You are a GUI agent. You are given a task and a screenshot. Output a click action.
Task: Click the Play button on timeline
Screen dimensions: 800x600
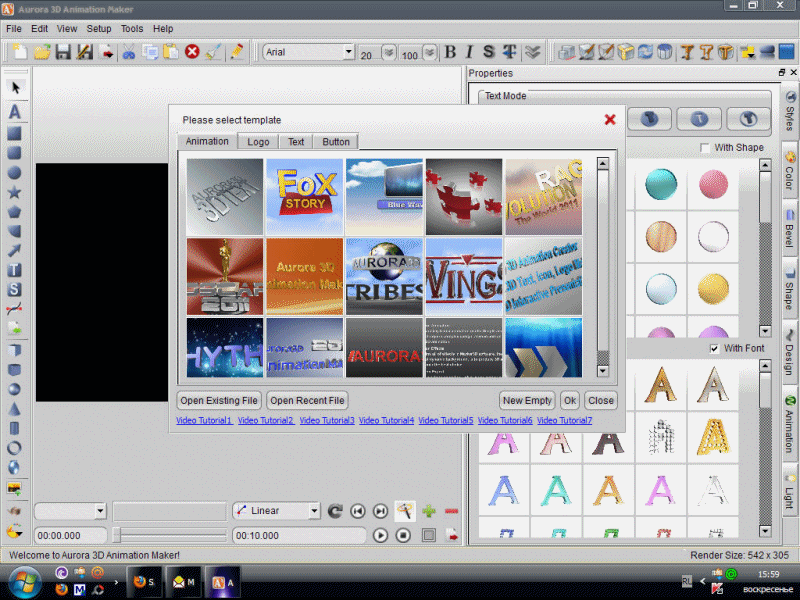380,535
